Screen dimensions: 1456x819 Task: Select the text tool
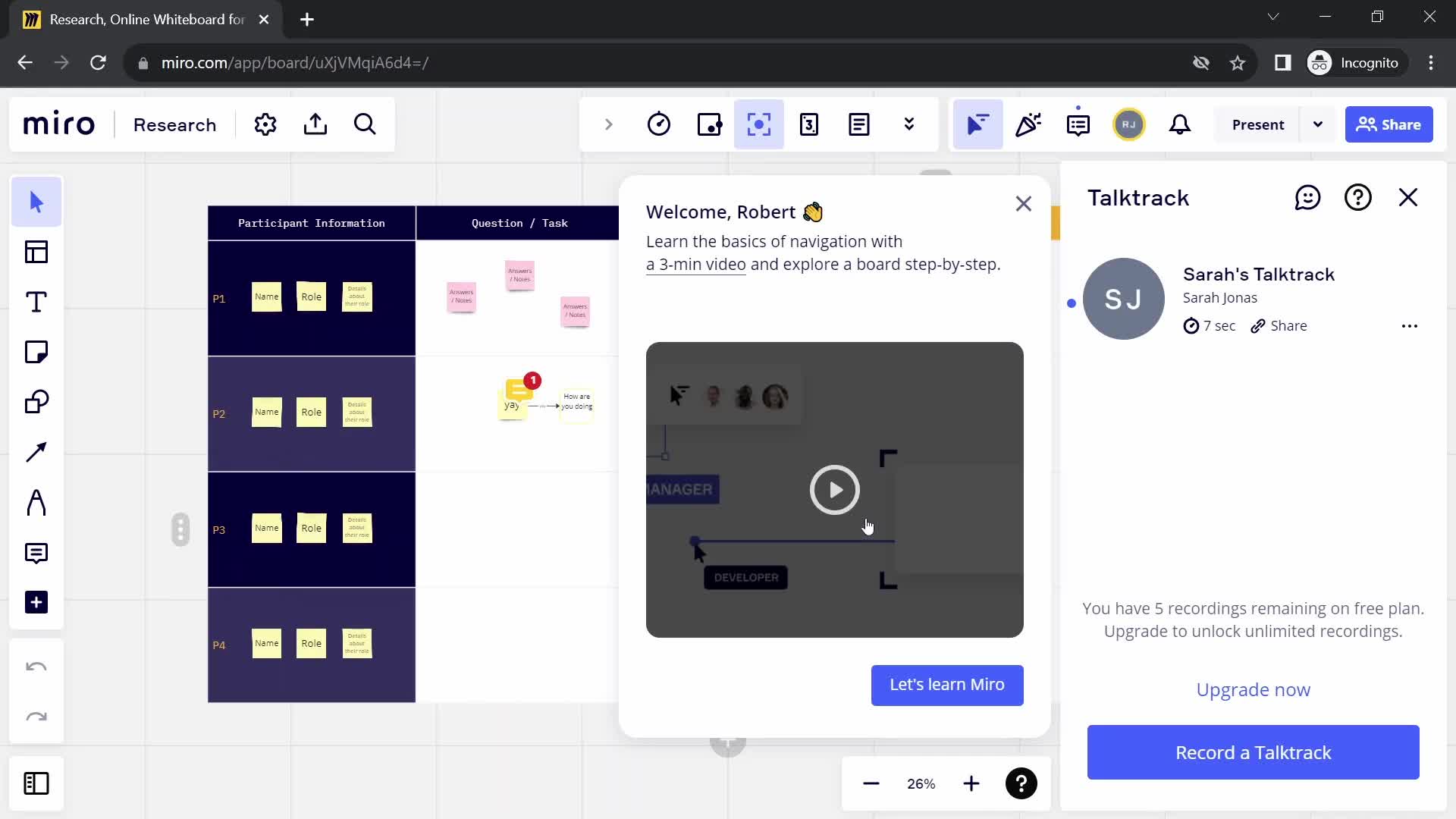[36, 302]
